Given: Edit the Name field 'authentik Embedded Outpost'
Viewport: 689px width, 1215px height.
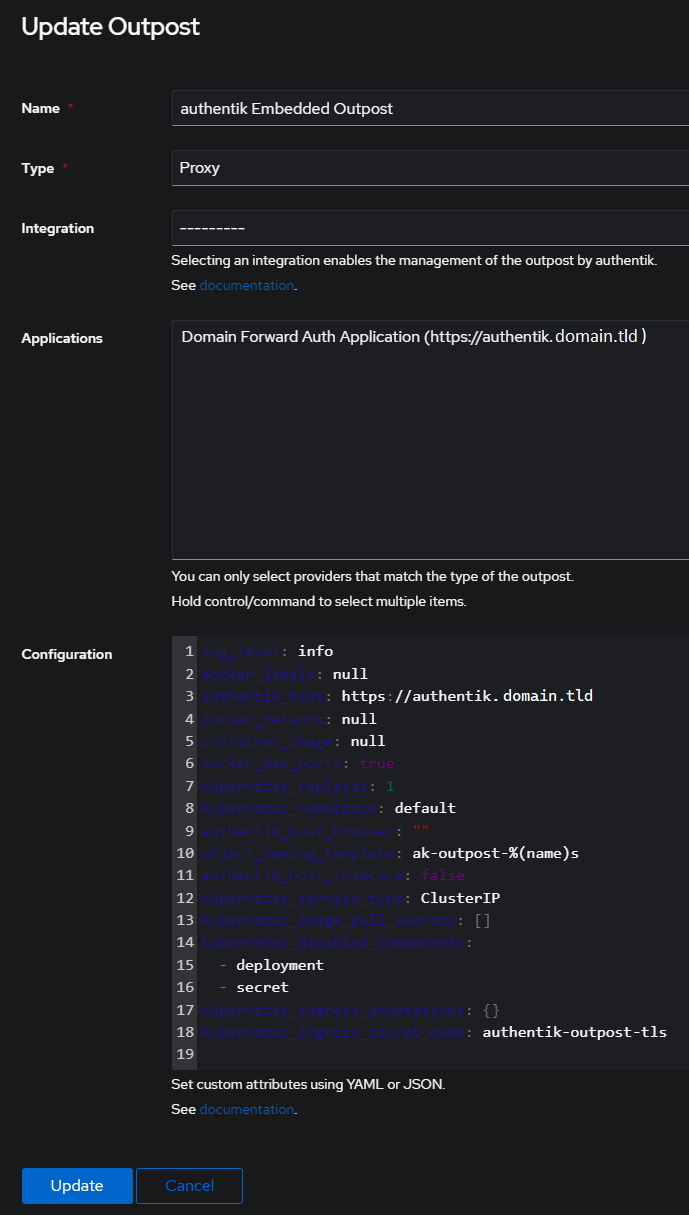Looking at the screenshot, I should click(x=430, y=108).
